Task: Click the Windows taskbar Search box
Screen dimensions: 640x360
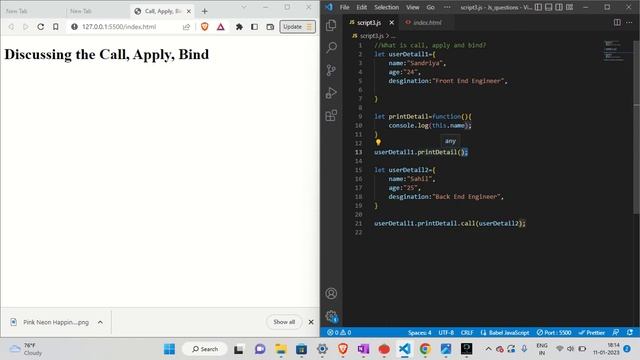Action: coord(205,349)
